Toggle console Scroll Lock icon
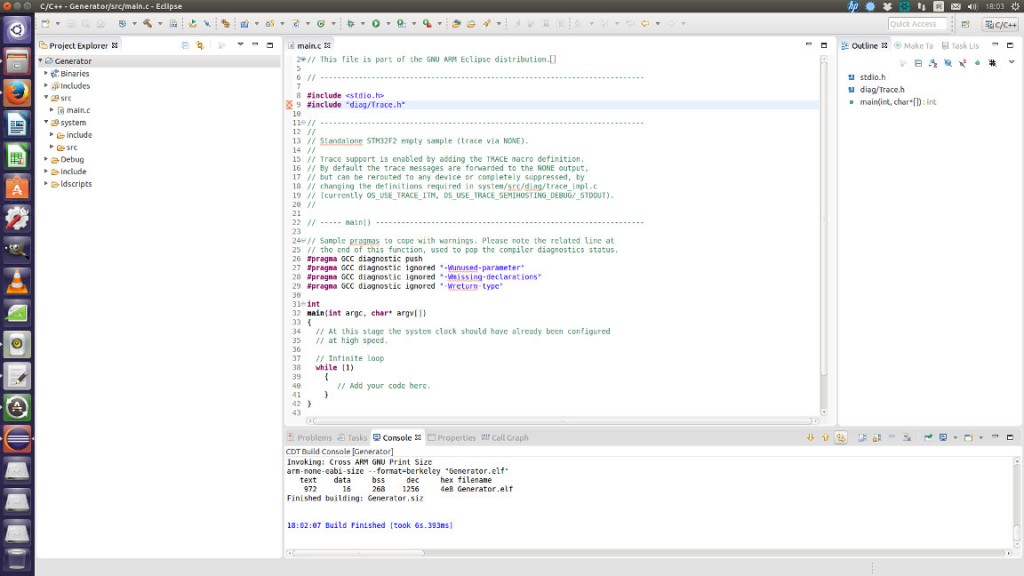This screenshot has height=576, width=1024. tap(876, 438)
